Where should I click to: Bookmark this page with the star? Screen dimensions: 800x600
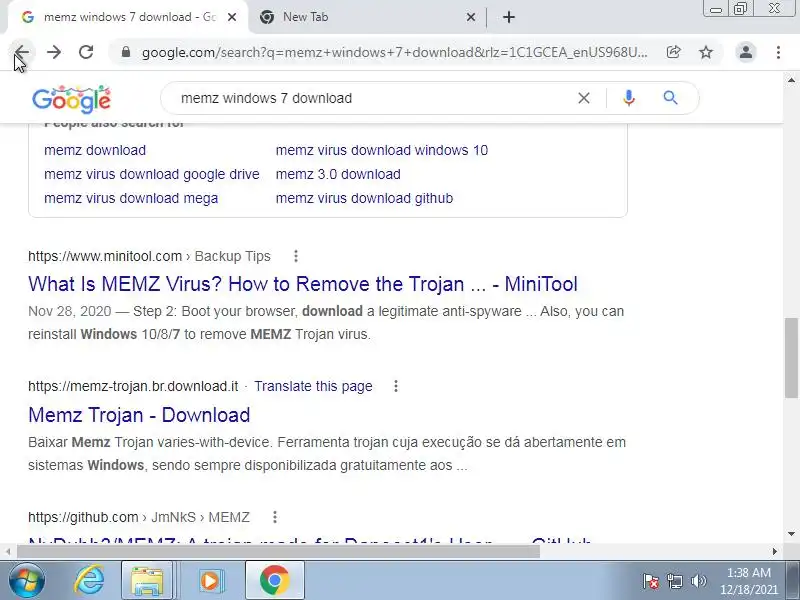706,52
